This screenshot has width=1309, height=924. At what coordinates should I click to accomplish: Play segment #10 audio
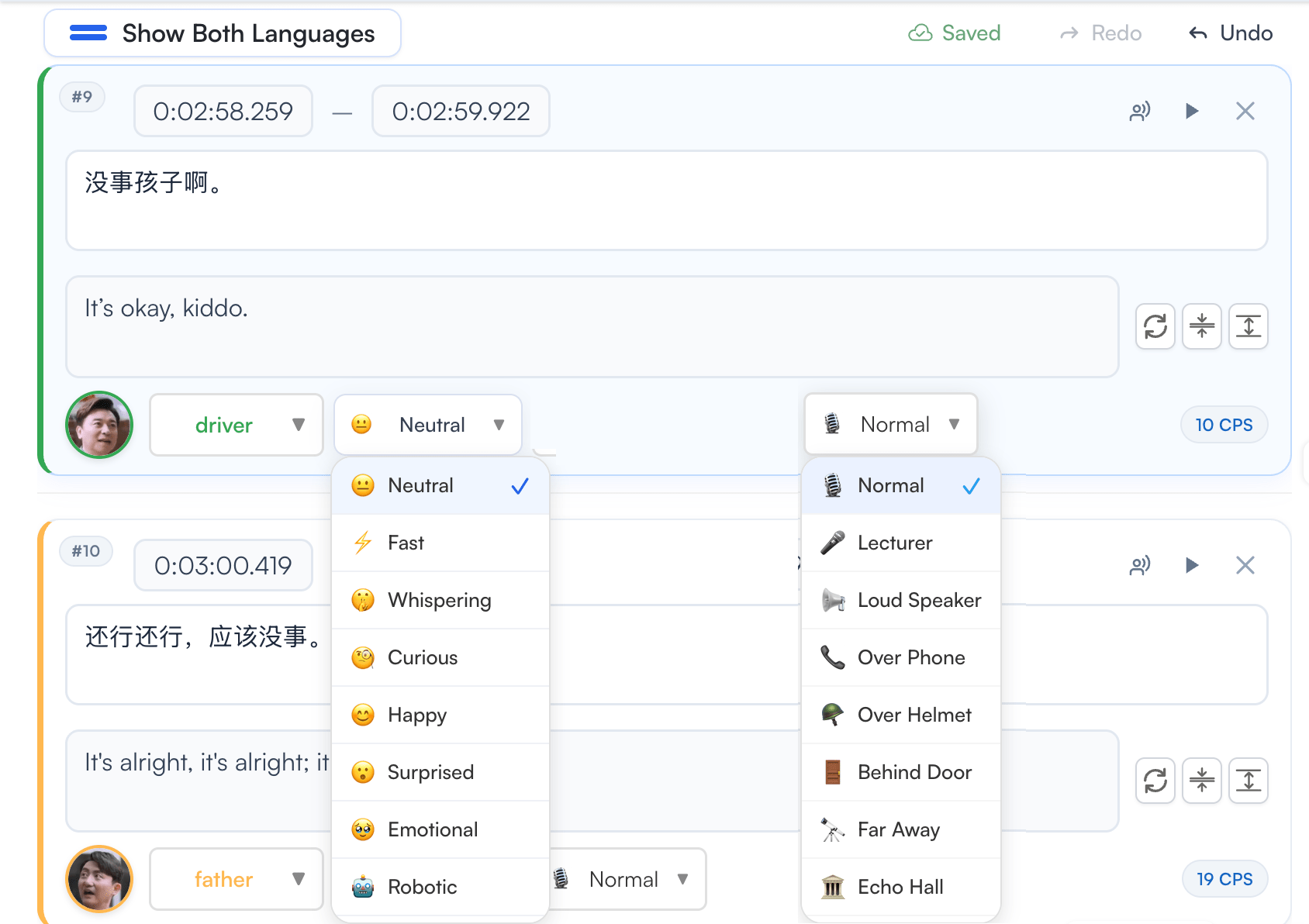coord(1192,565)
